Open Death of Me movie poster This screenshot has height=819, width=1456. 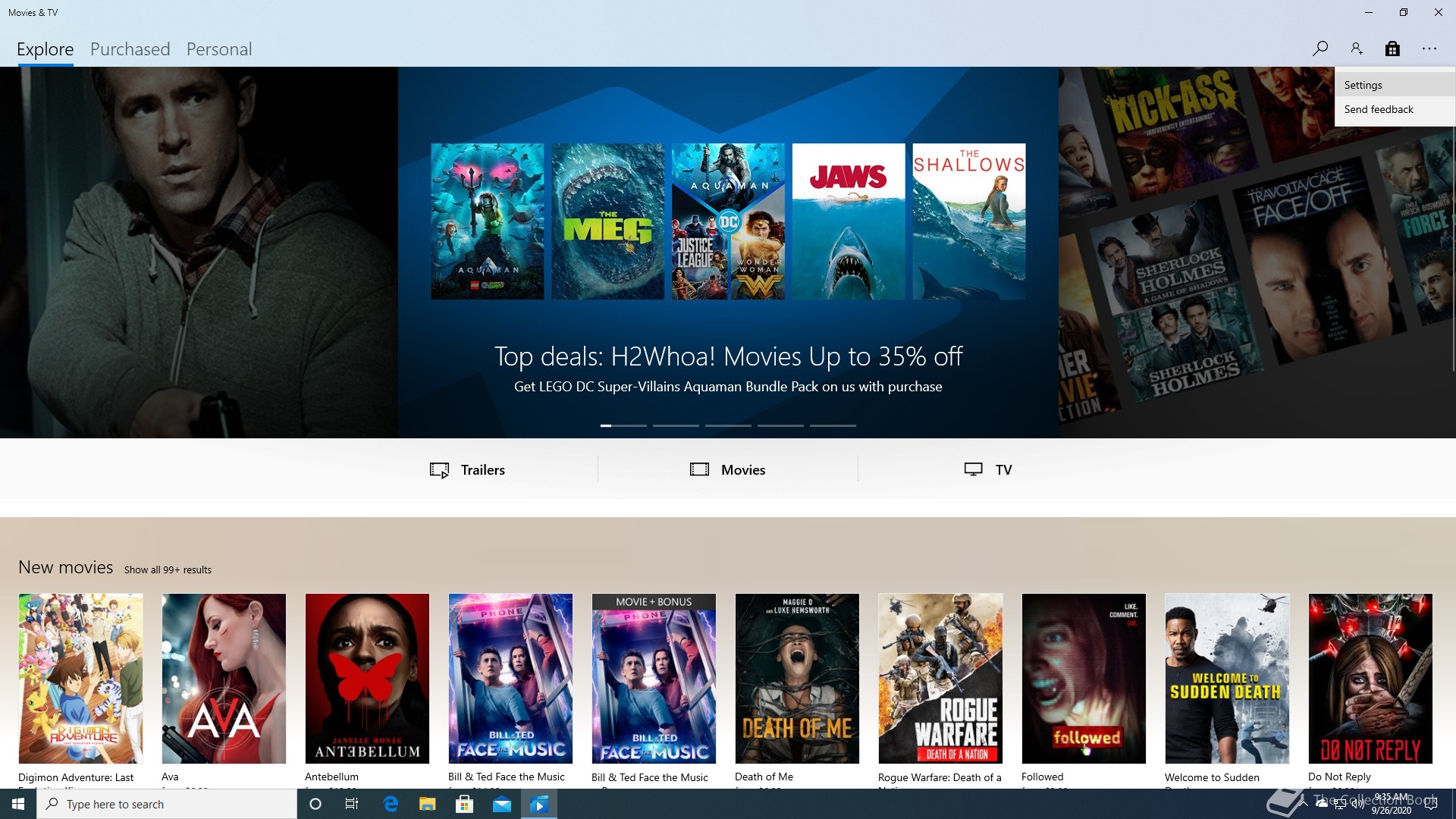[797, 679]
